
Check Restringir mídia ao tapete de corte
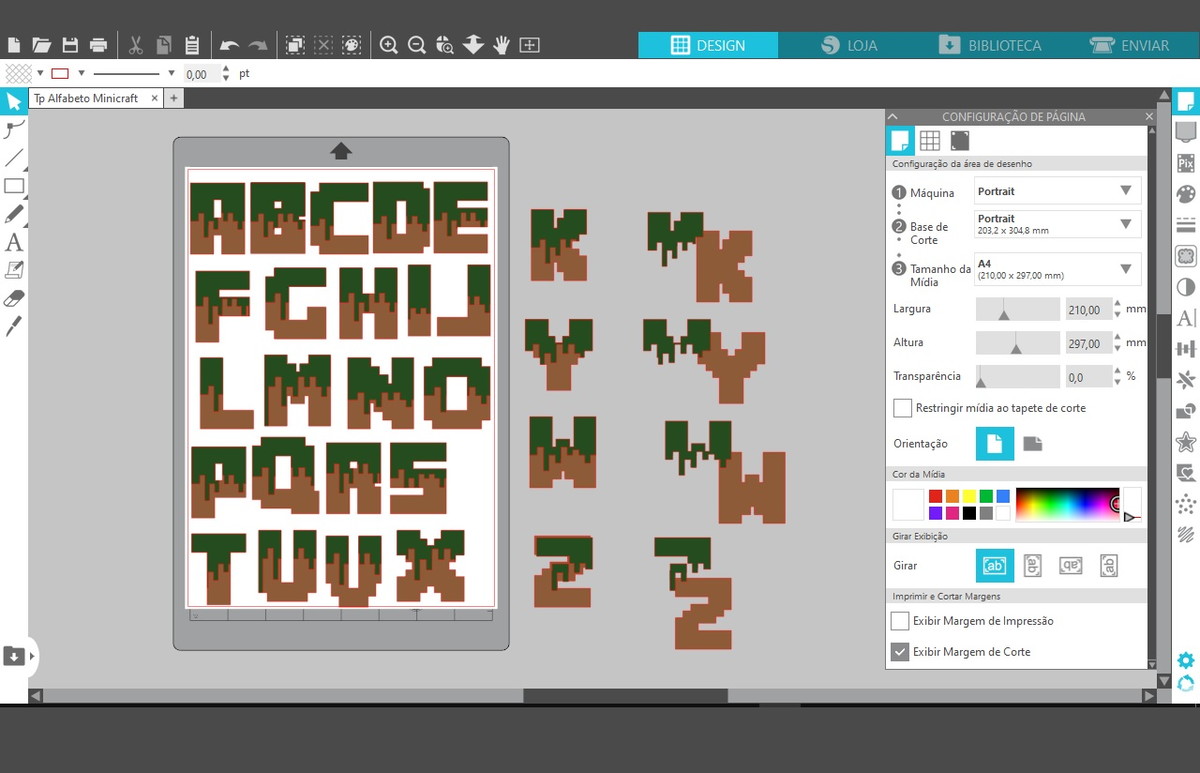point(902,408)
